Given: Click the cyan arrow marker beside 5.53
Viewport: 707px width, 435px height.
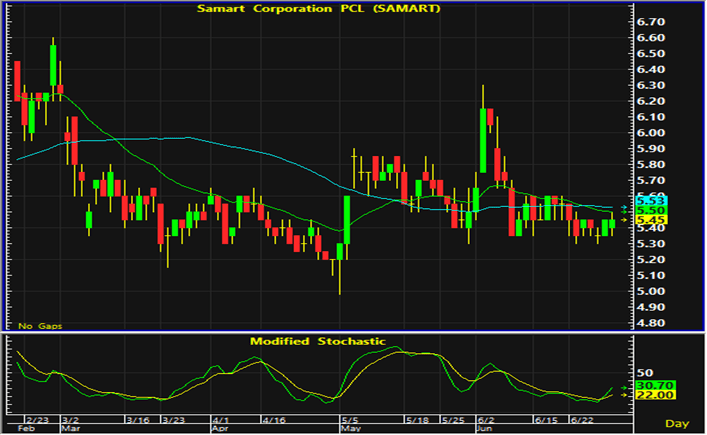Looking at the screenshot, I should click(624, 207).
